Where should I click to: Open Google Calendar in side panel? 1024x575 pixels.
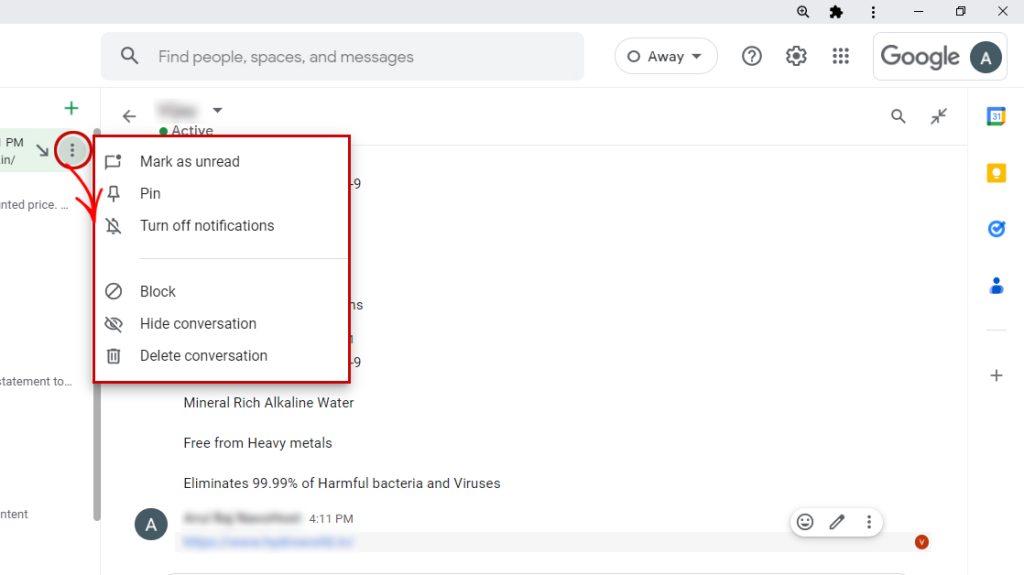point(996,116)
